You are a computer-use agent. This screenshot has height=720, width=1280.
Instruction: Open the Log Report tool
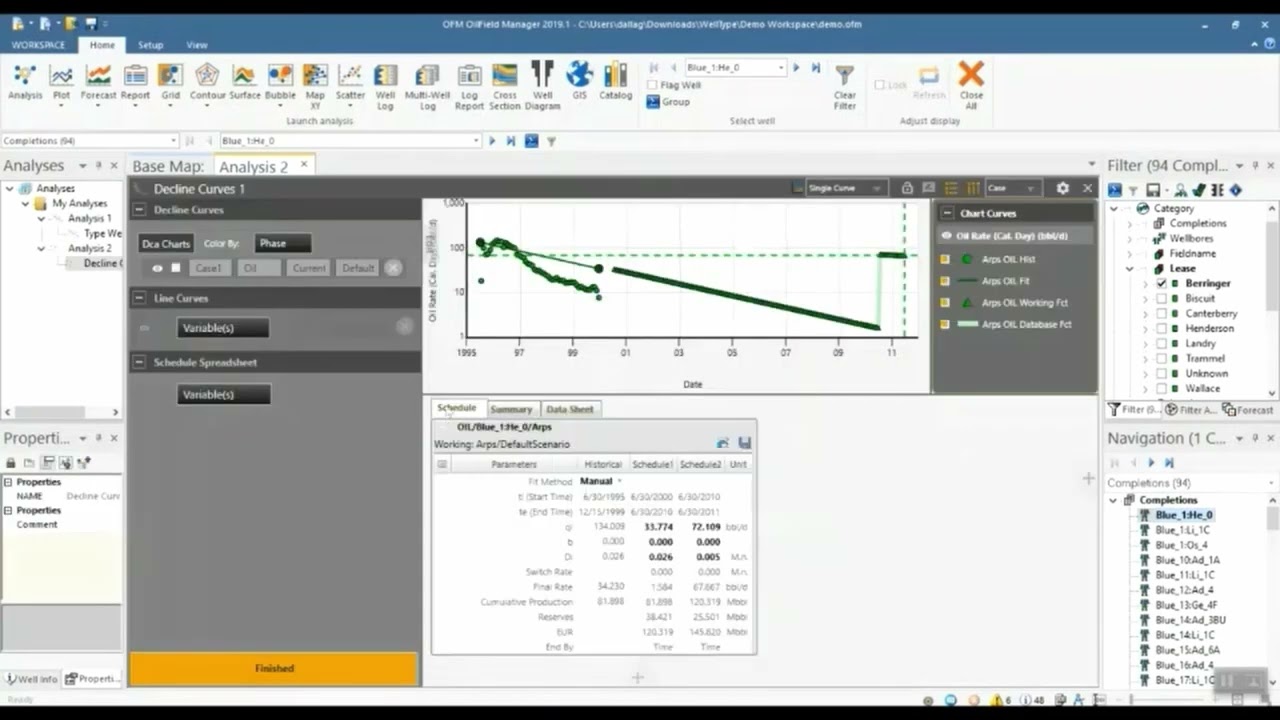click(x=469, y=87)
